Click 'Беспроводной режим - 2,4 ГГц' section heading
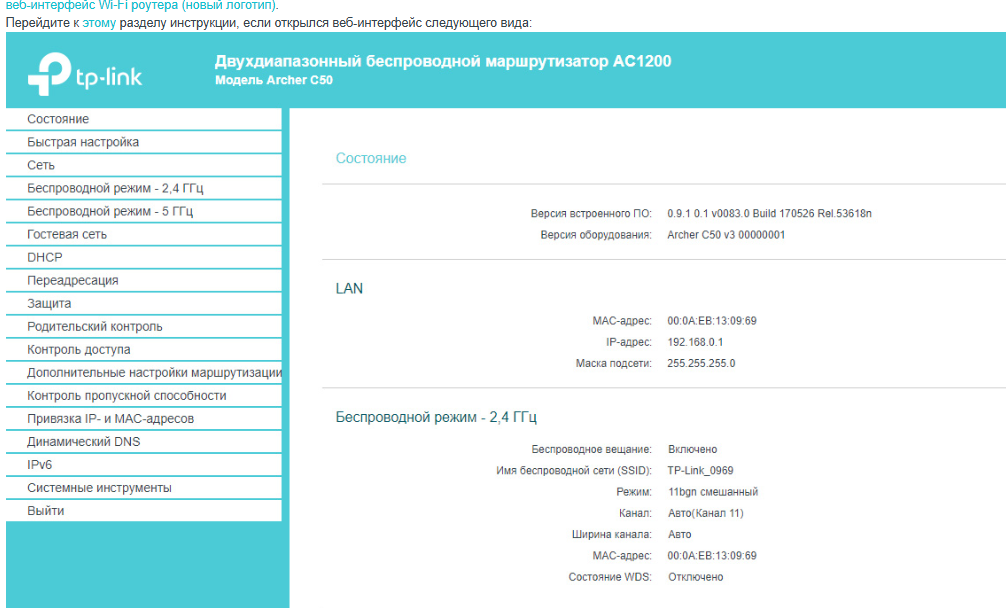The image size is (1006, 608). click(x=436, y=418)
